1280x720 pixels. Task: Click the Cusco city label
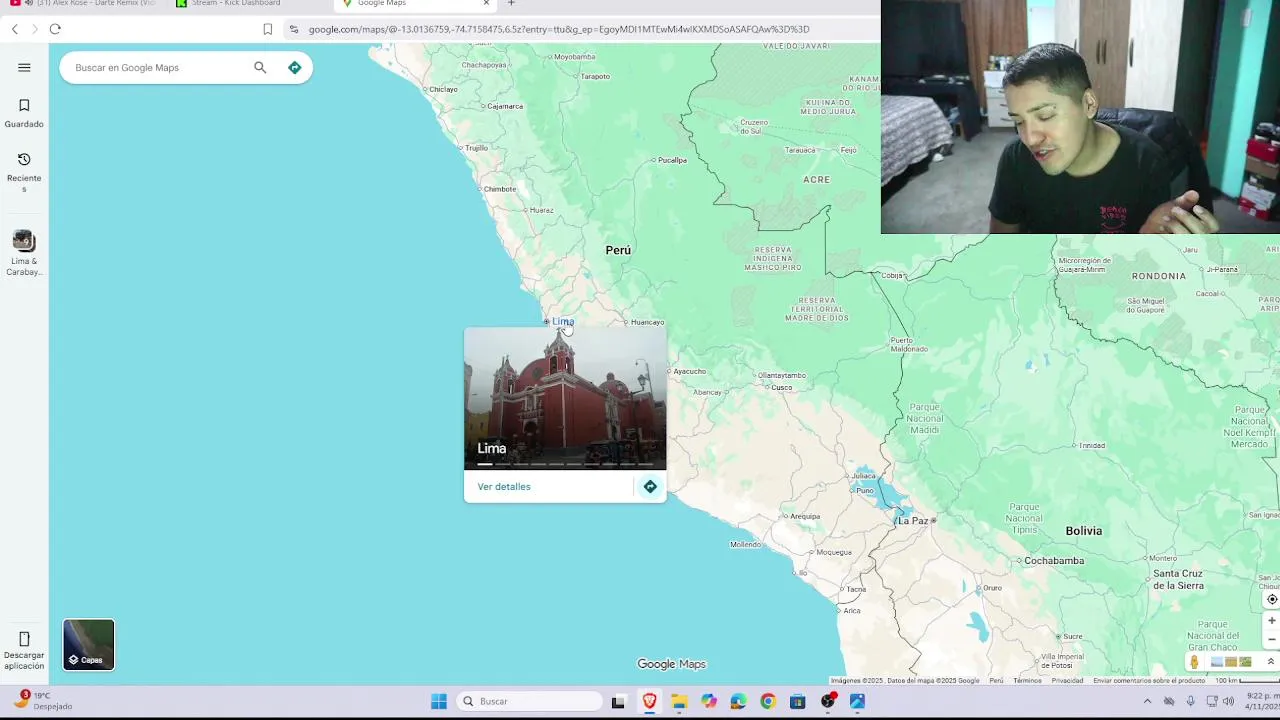782,387
